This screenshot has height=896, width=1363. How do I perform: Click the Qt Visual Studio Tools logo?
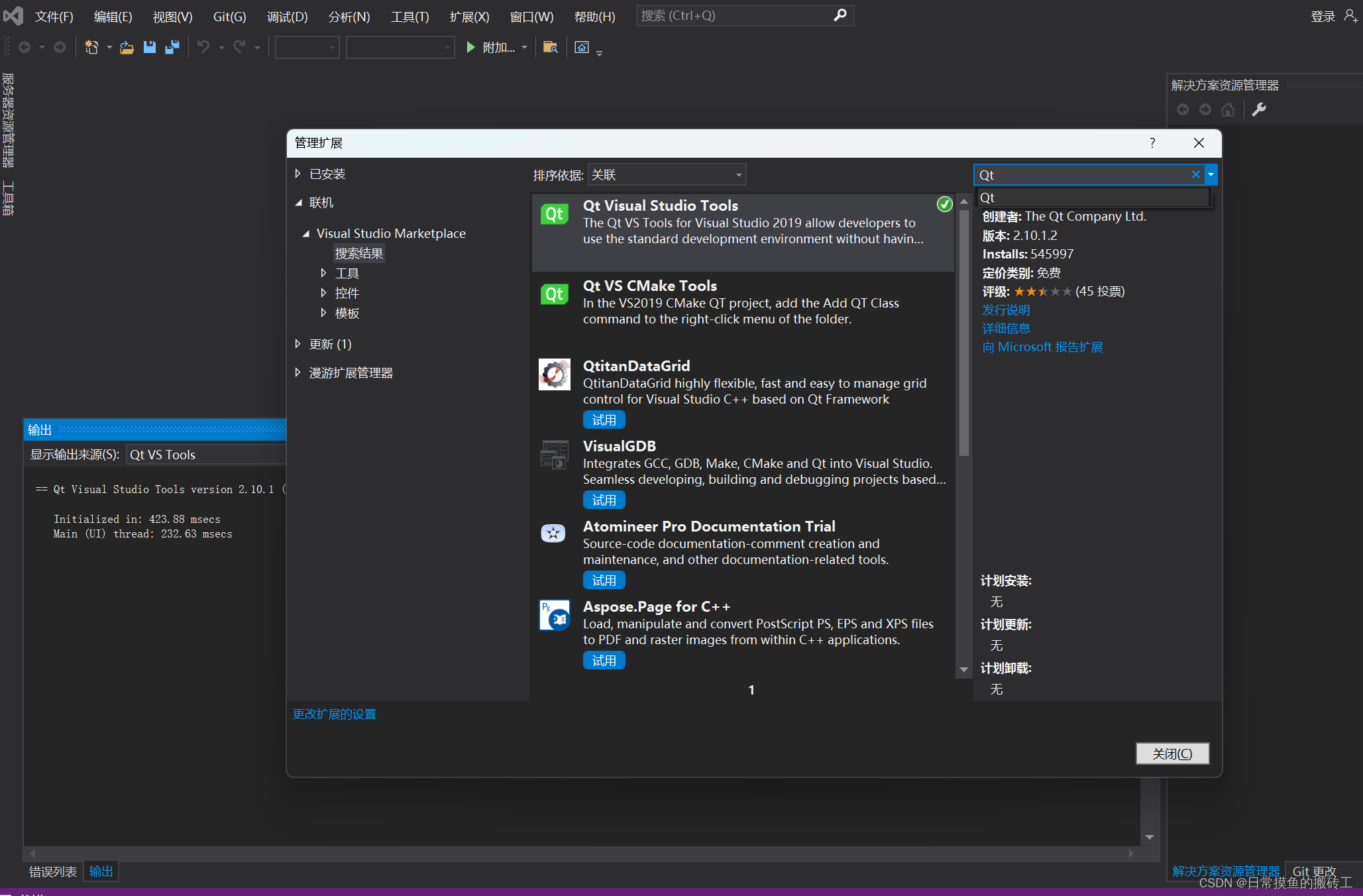[555, 214]
